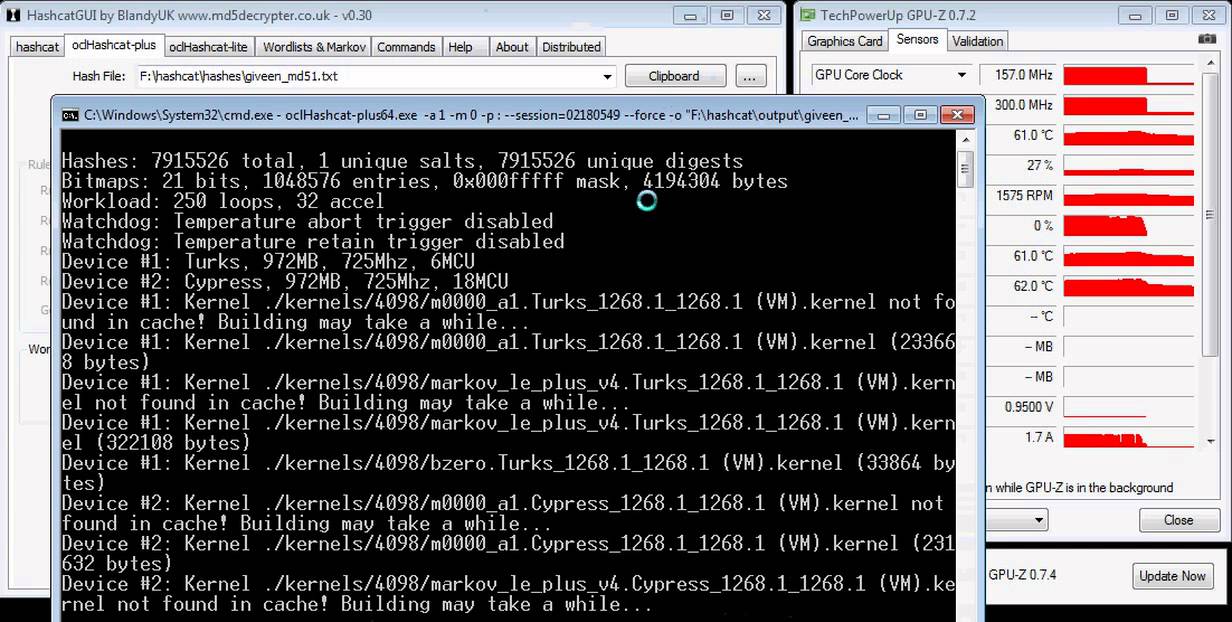Switch to the Distributed tab
The height and width of the screenshot is (622, 1232).
pyautogui.click(x=571, y=47)
